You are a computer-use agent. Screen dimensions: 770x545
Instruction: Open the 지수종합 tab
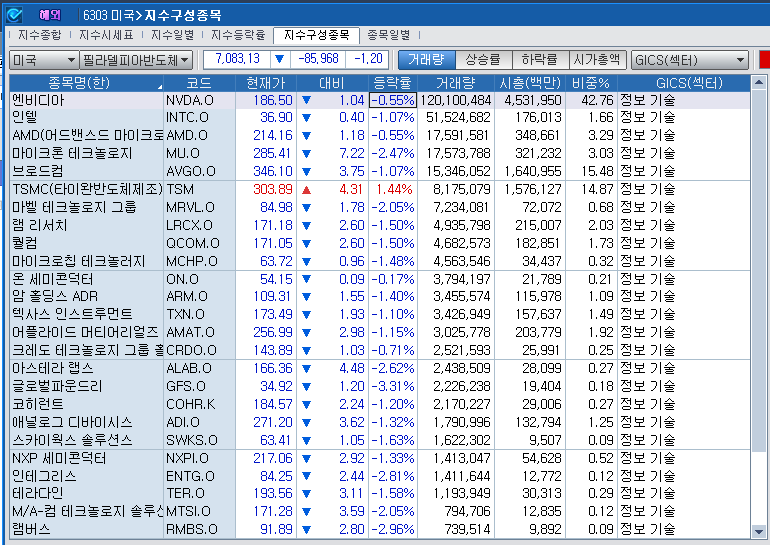(40, 35)
